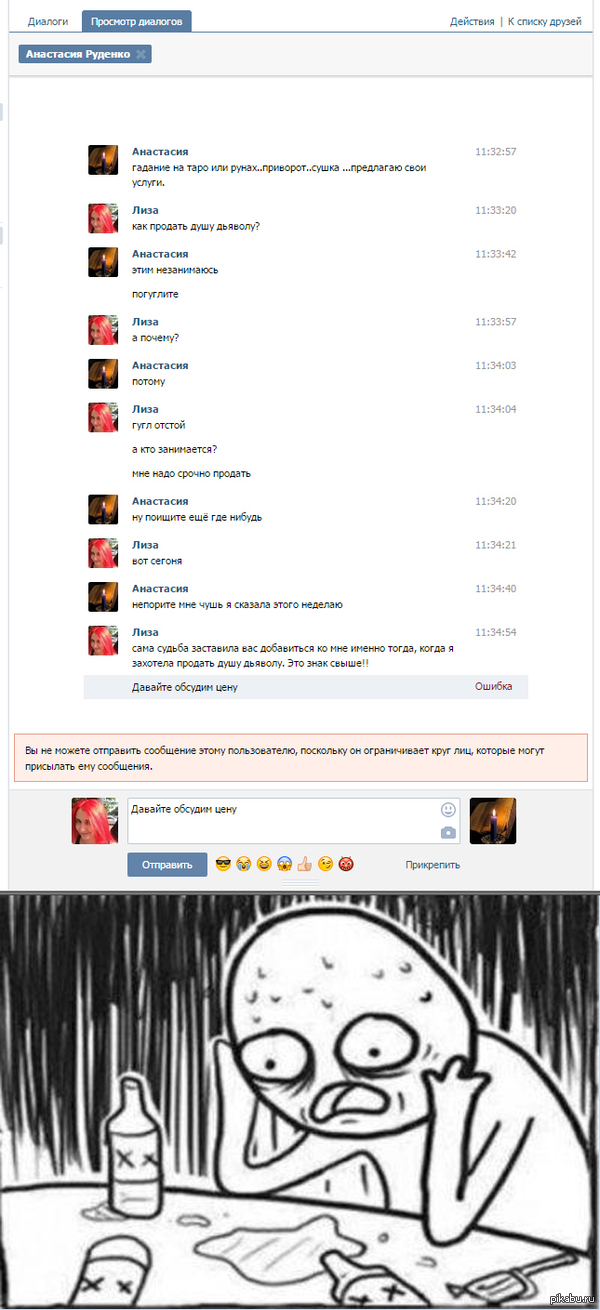This screenshot has width=600, height=1310.
Task: Insert the sunglasses emoji
Action: click(223, 864)
